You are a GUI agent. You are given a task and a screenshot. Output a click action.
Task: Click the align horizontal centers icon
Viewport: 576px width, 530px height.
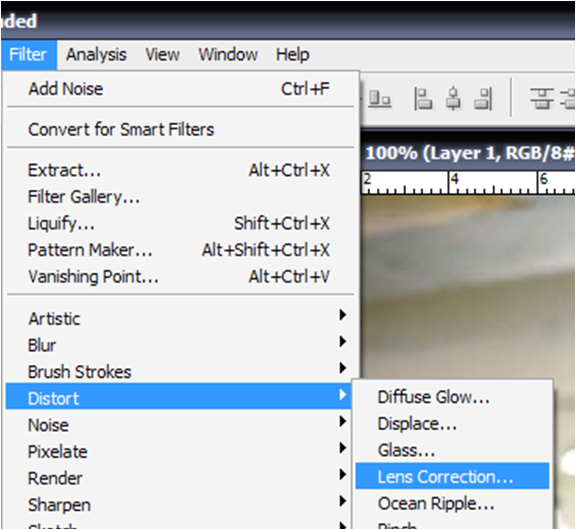coord(453,98)
